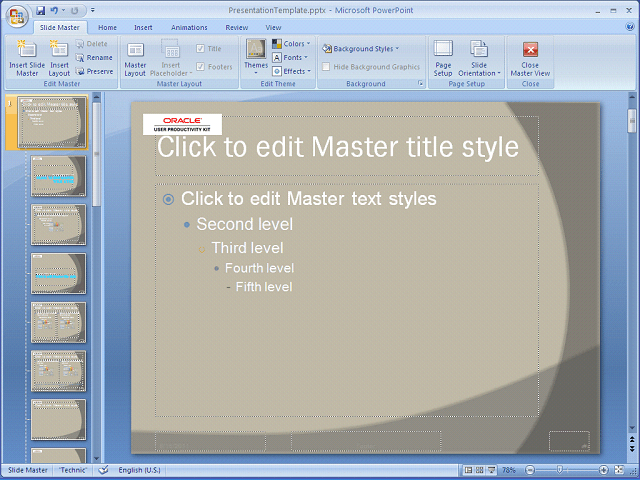Viewport: 640px width, 480px height.
Task: Switch to the Slide Master tab
Action: click(60, 27)
